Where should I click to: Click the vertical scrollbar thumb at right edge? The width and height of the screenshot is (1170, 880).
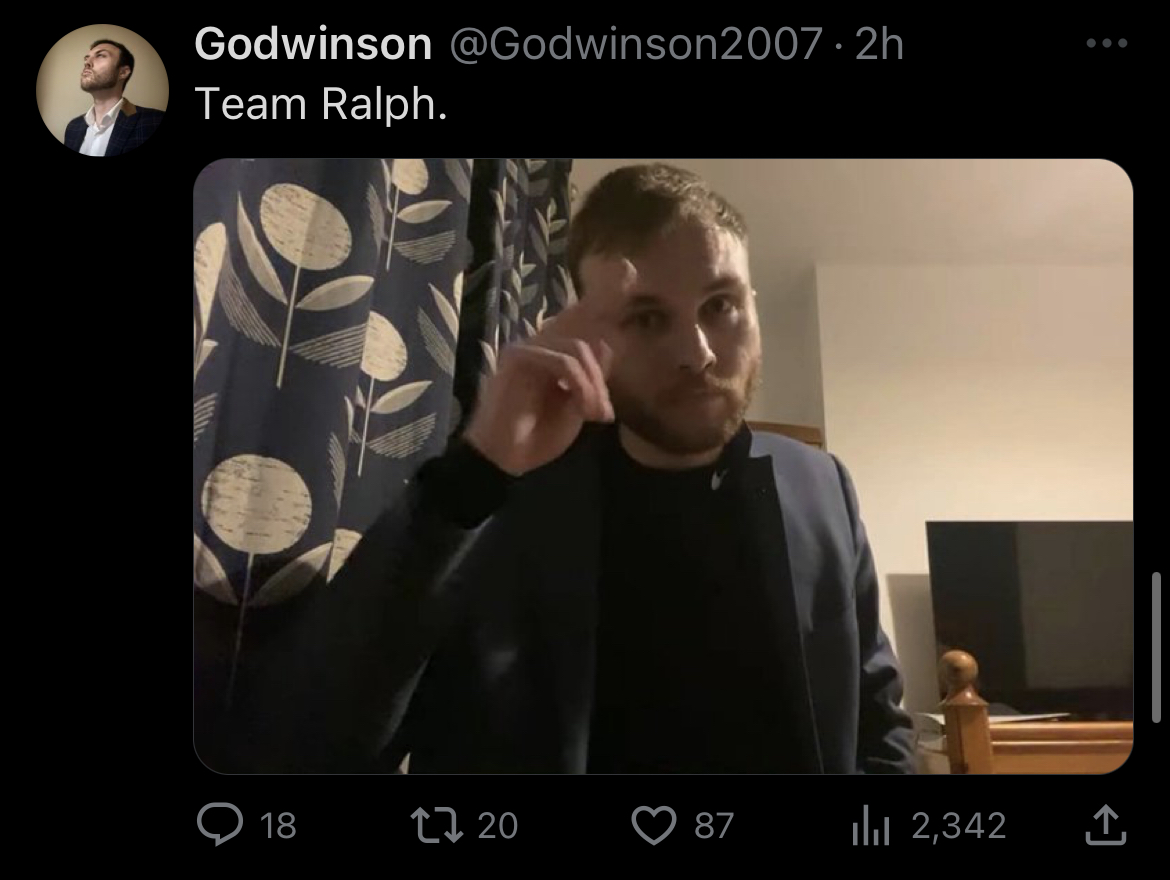pos(1156,647)
